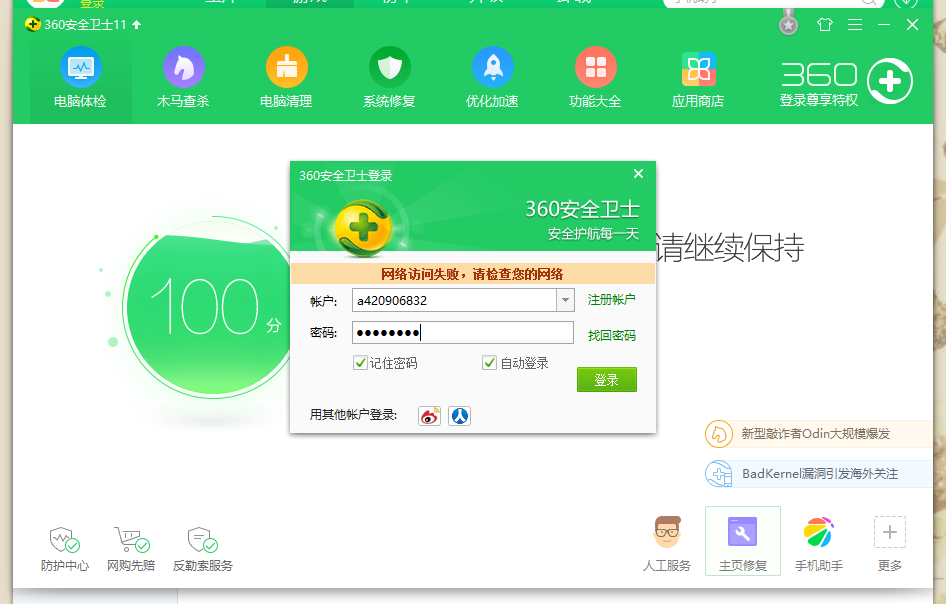Open the BadKernel漏洞引发海外关注 news item
Screen dimensions: 946x604
819,474
